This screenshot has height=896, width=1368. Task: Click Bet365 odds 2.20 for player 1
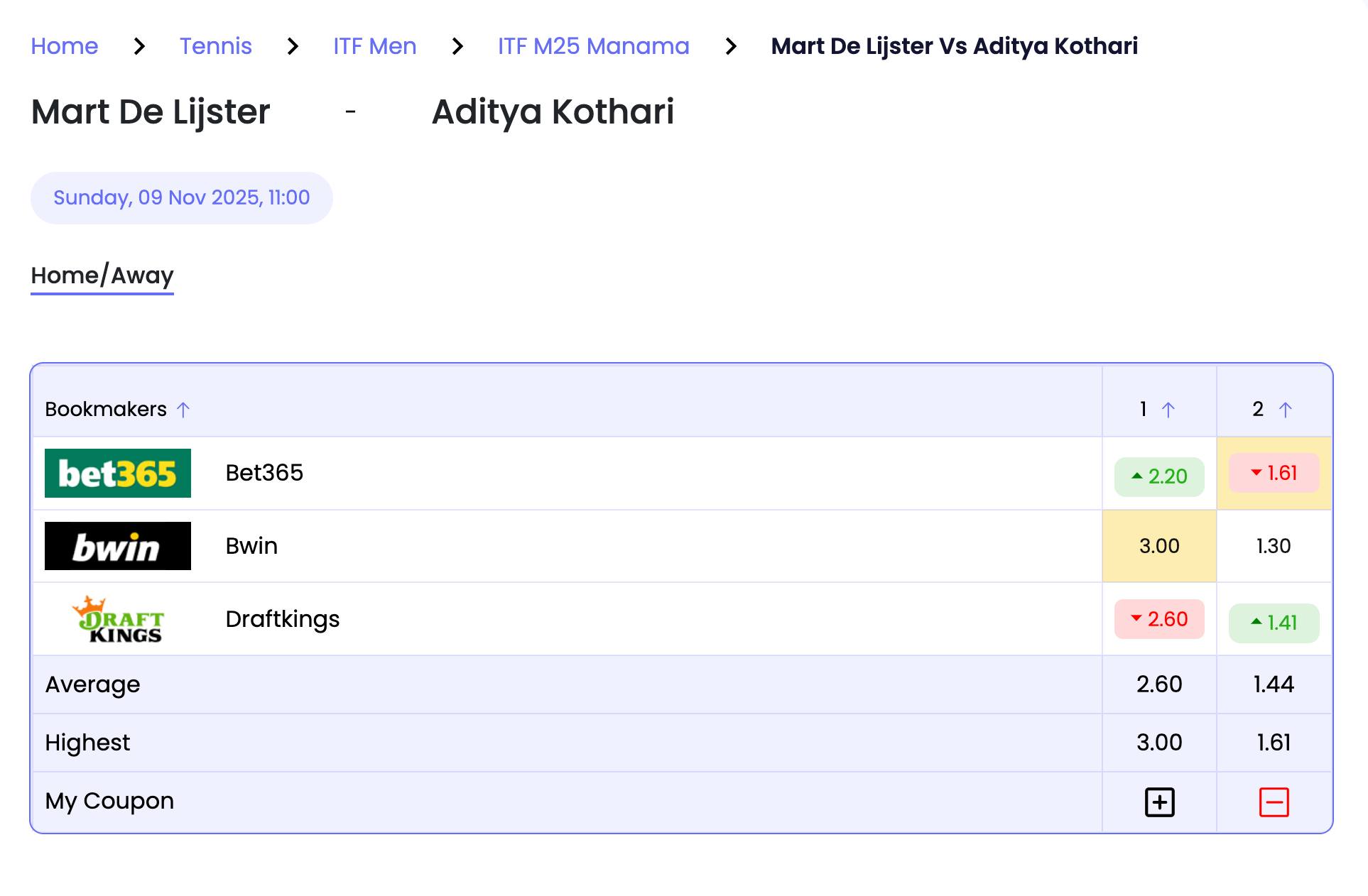click(1159, 476)
